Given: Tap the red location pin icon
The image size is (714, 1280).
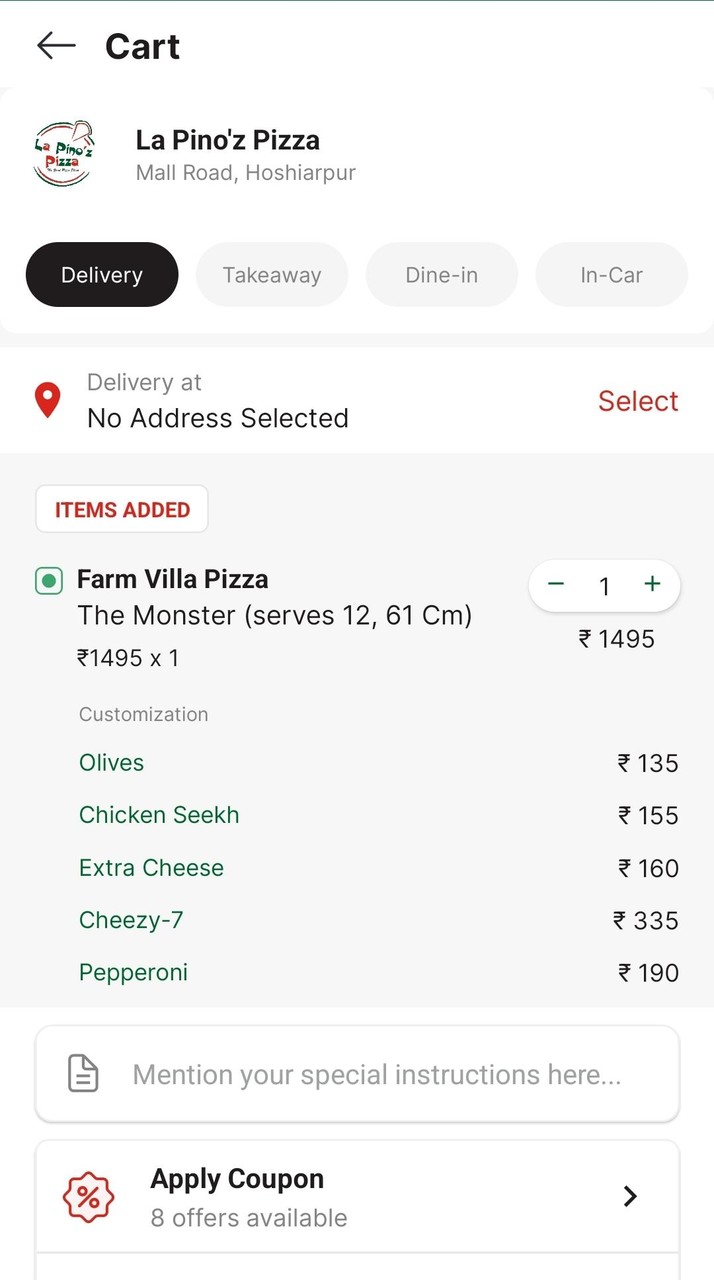Looking at the screenshot, I should [x=47, y=400].
